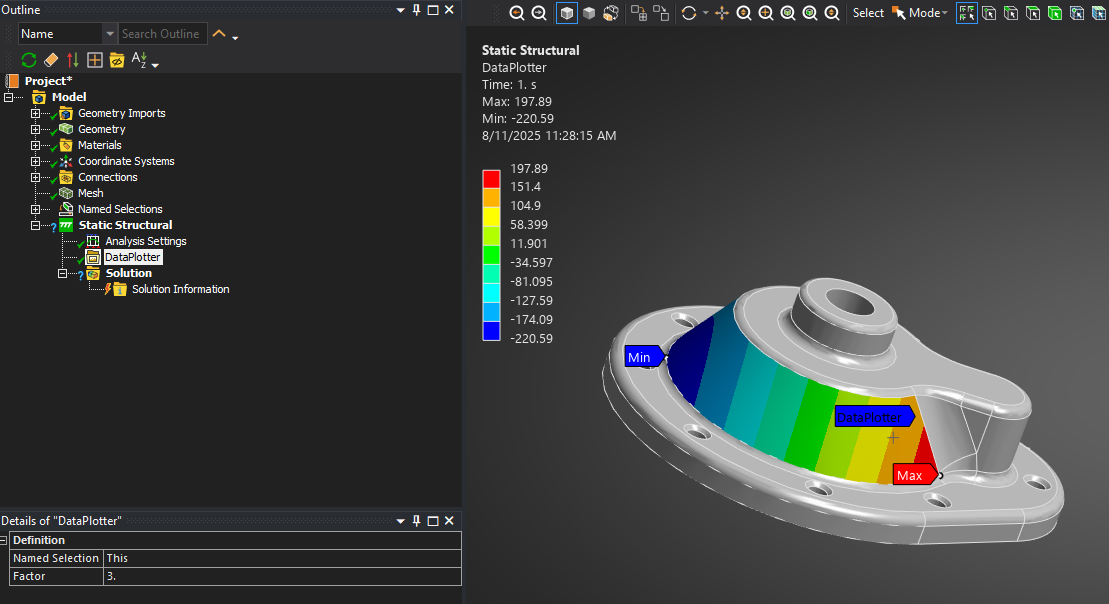Toggle the box select mode button
The width and height of the screenshot is (1109, 604).
[x=967, y=13]
